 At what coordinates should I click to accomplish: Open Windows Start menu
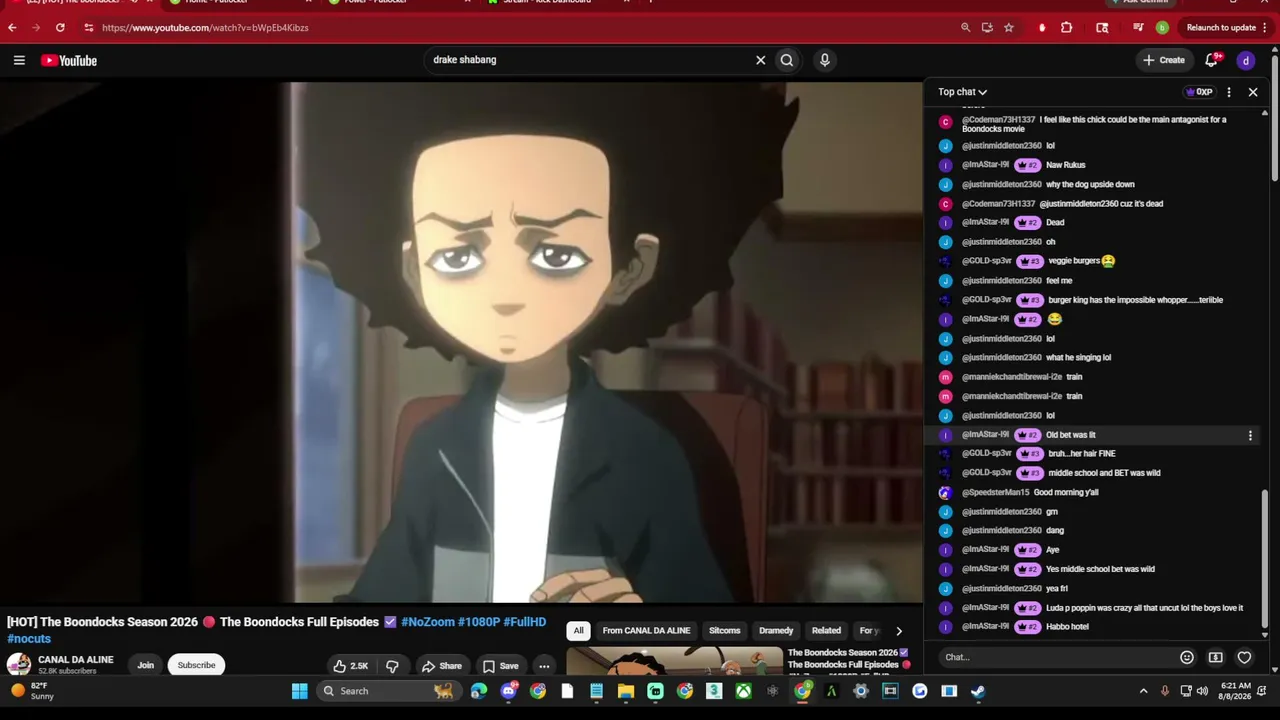[x=299, y=691]
